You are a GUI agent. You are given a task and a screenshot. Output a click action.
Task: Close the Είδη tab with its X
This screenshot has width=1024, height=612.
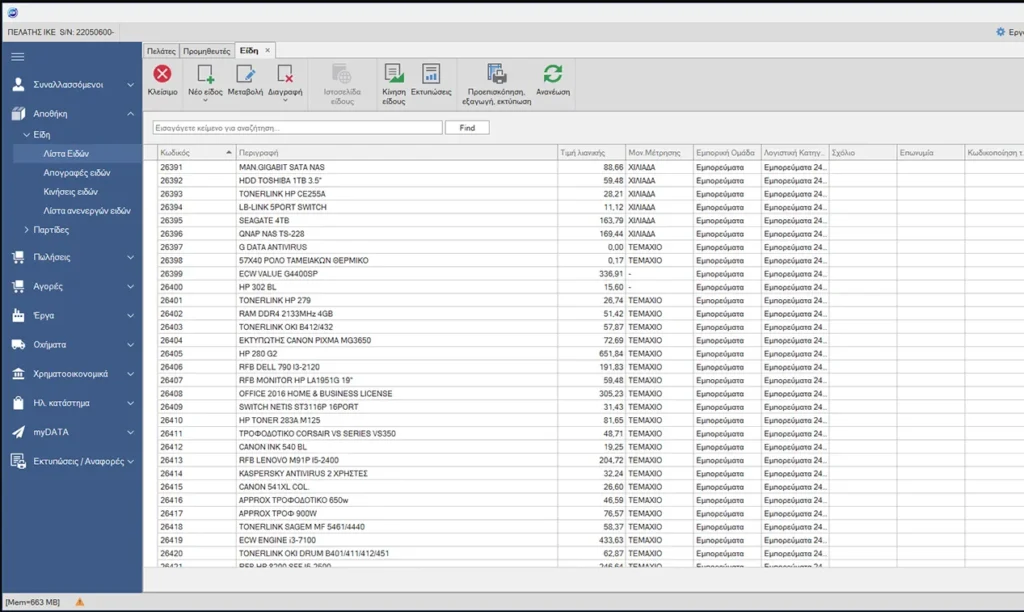pyautogui.click(x=268, y=50)
